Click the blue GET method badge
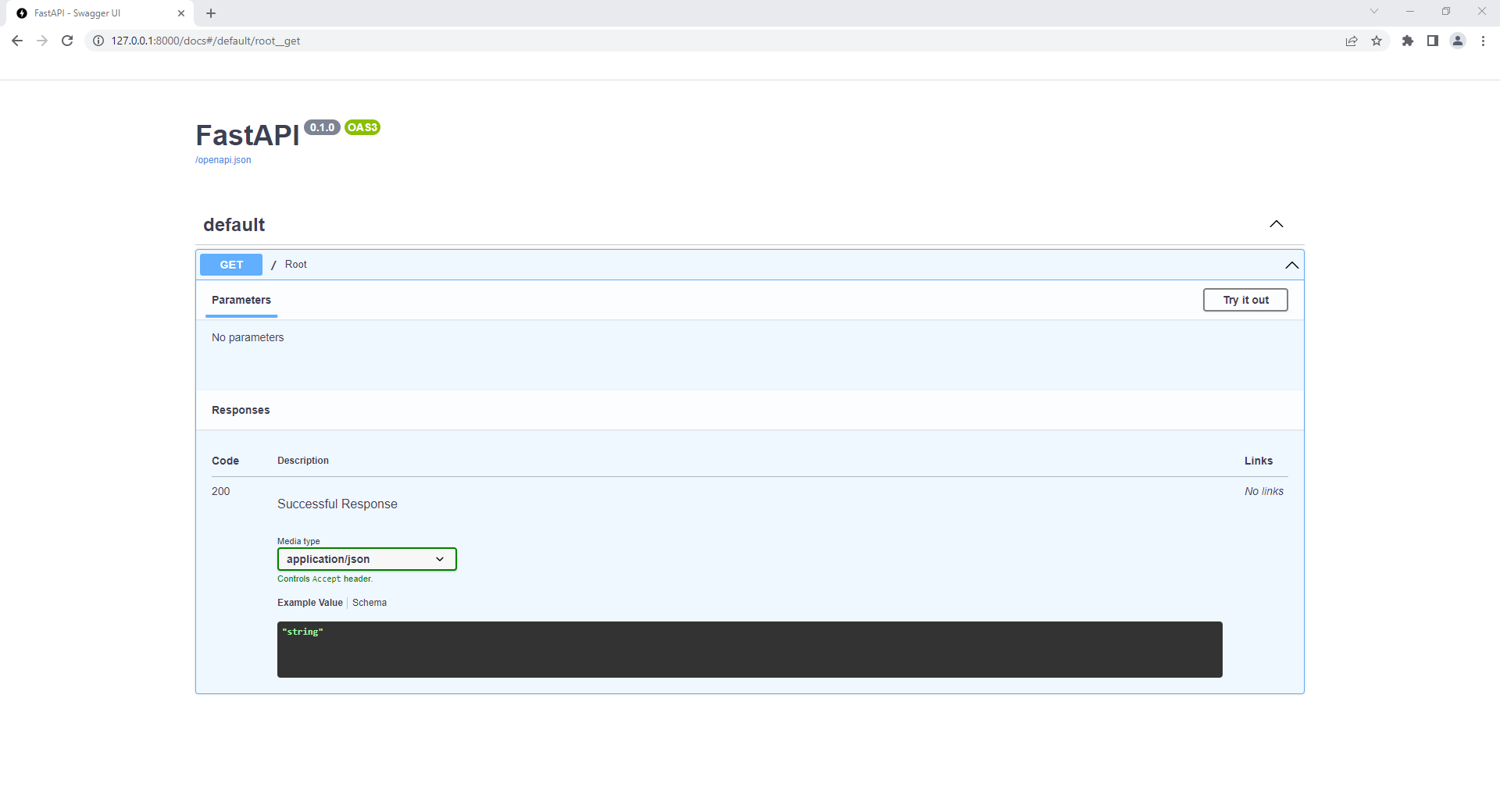 [231, 265]
